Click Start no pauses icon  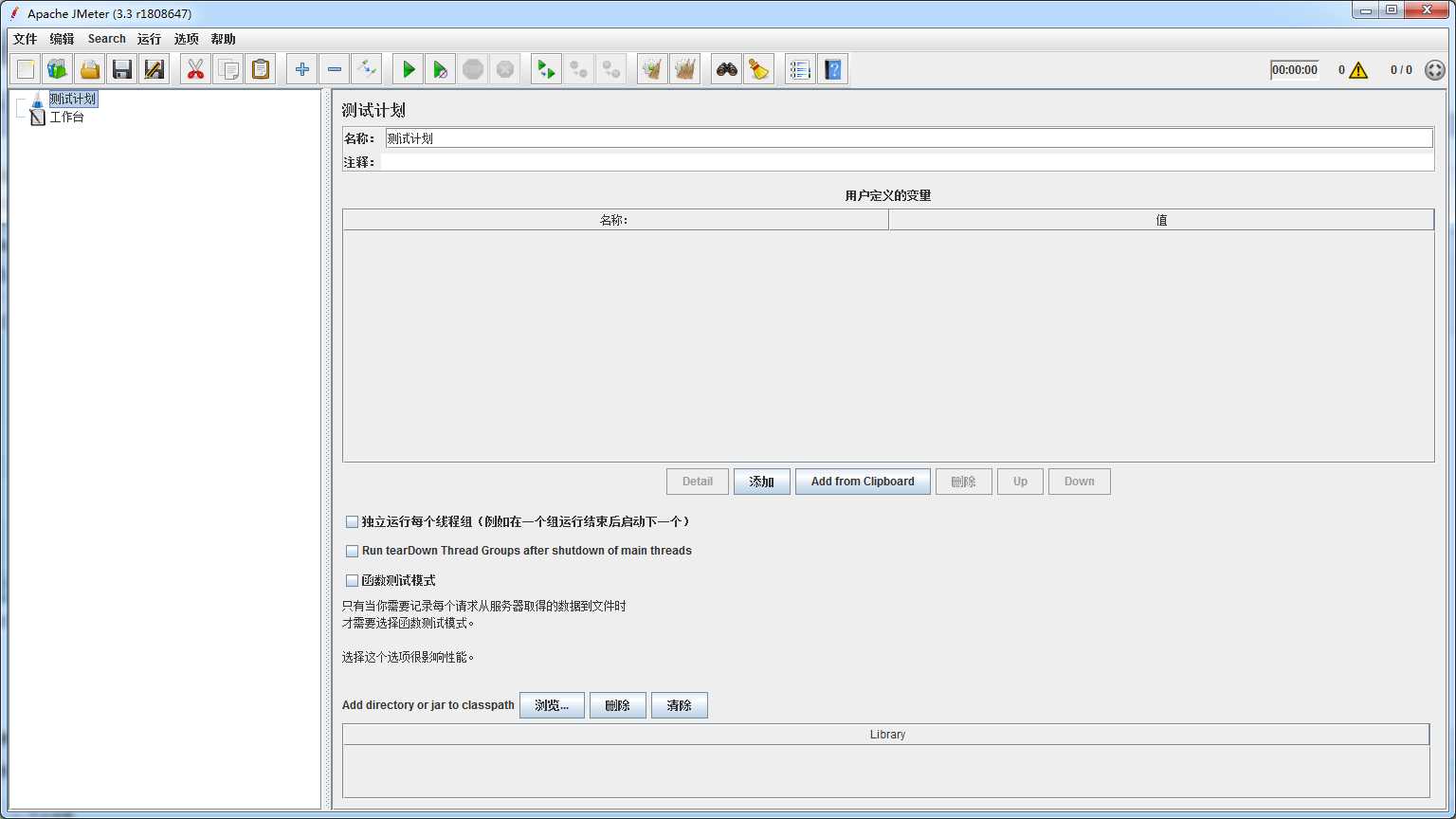441,69
